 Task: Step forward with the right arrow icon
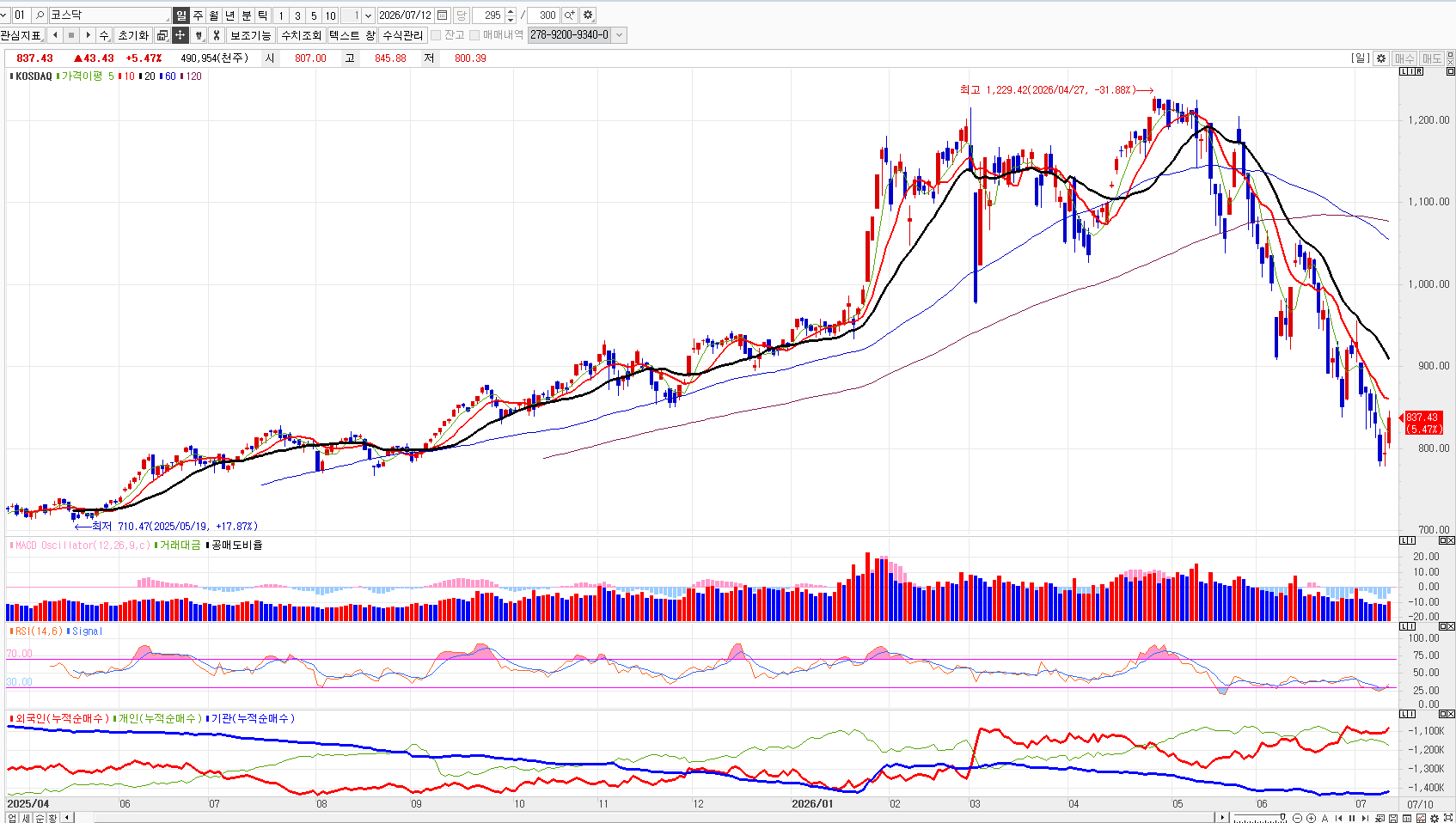pos(88,35)
